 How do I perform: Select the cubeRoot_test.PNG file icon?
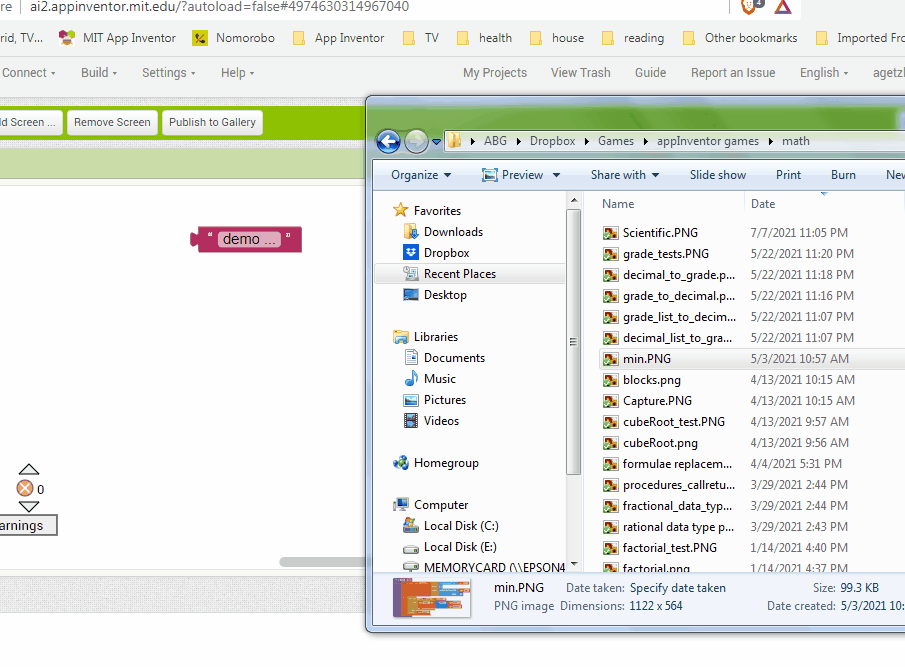[x=610, y=422]
